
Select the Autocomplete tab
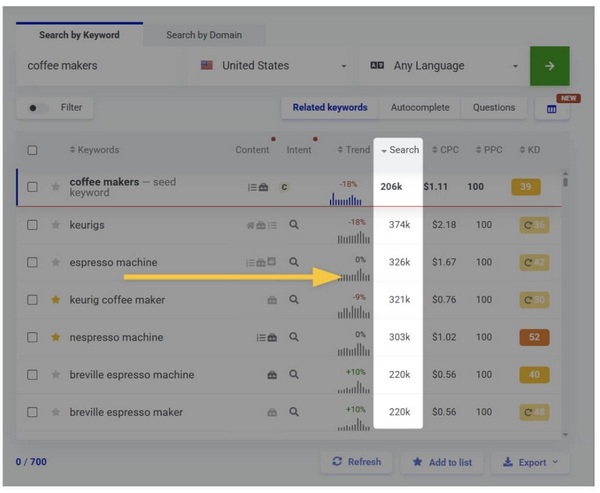420,108
